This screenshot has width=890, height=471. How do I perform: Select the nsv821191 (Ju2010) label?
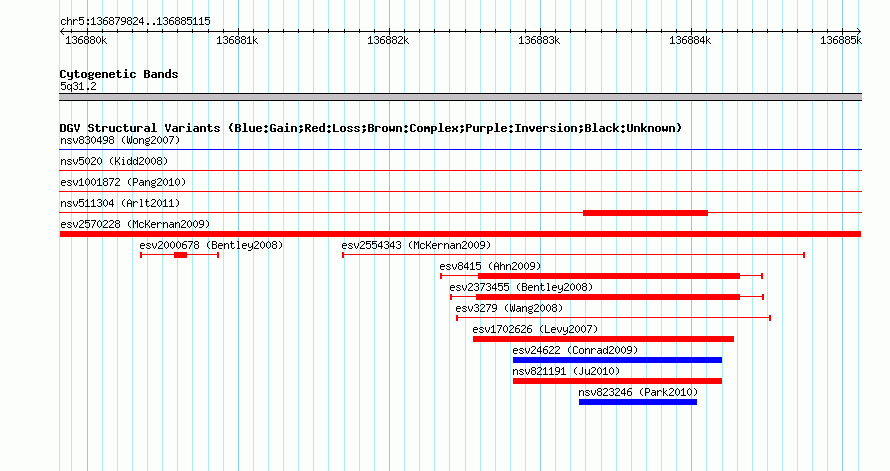tap(566, 371)
